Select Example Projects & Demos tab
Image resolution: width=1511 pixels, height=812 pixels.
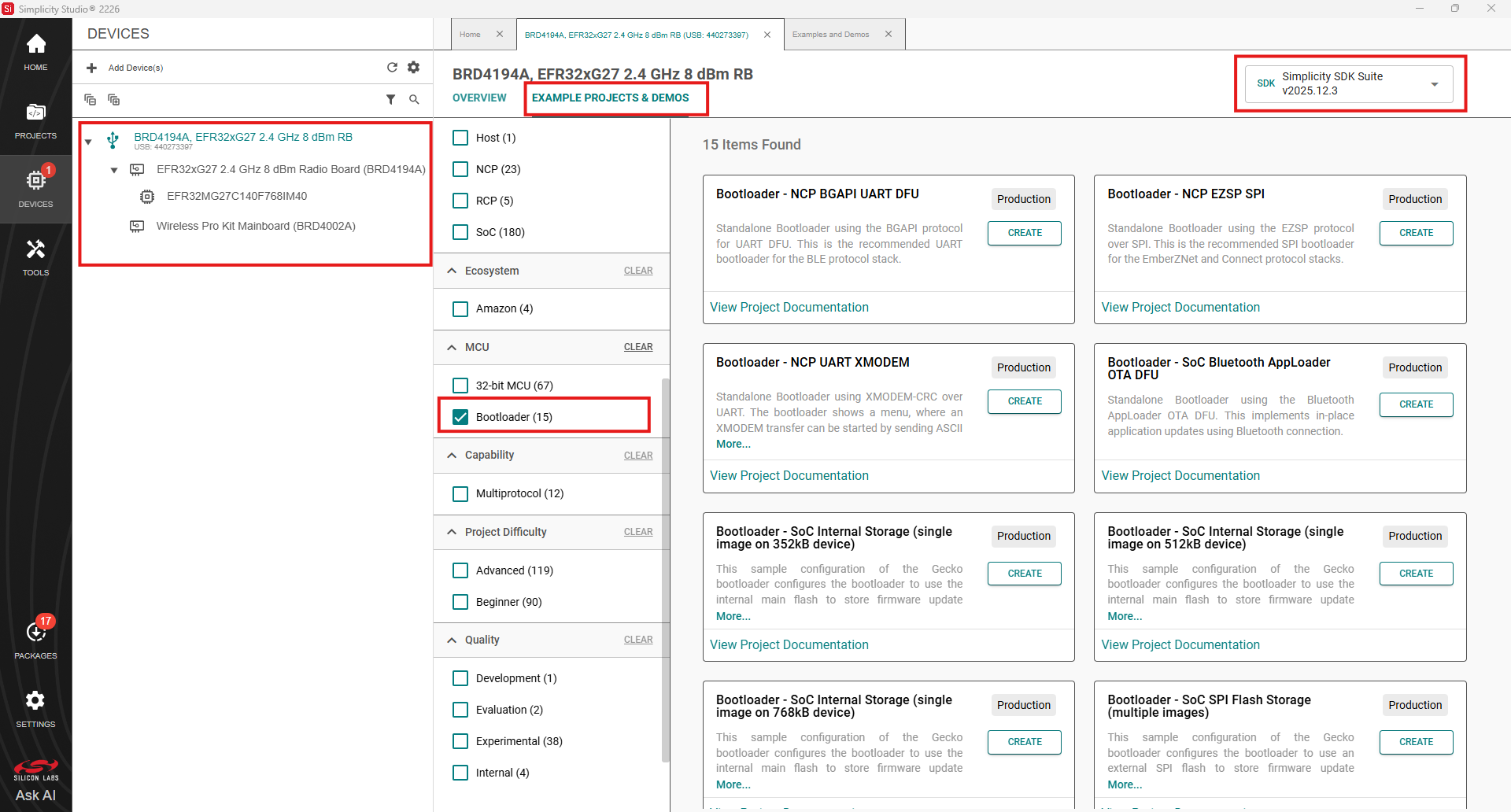pos(610,98)
